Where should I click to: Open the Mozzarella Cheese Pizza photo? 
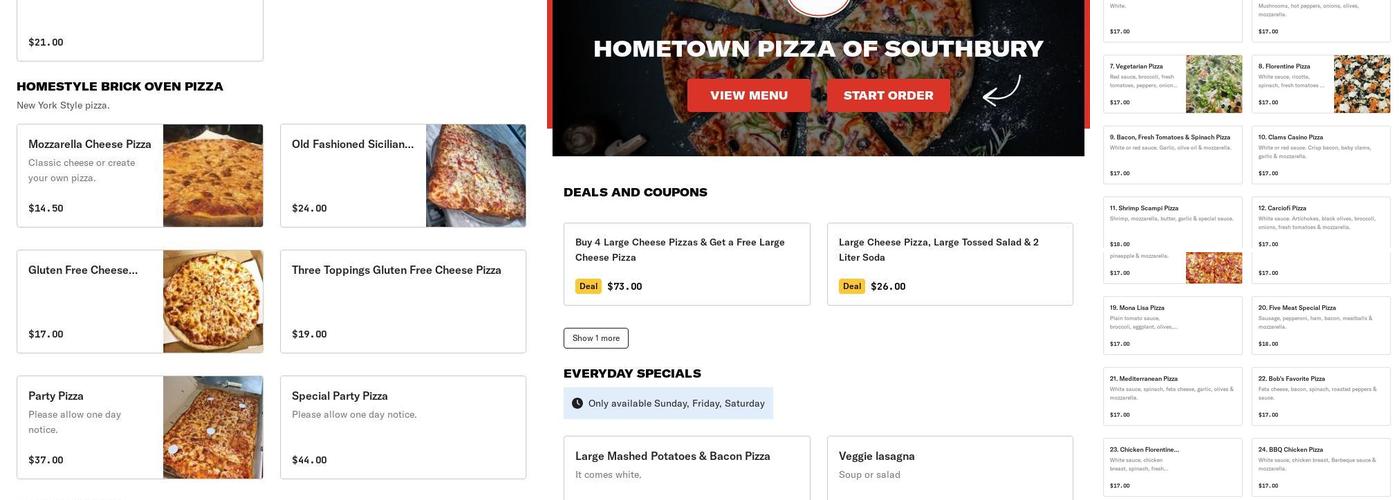(213, 176)
